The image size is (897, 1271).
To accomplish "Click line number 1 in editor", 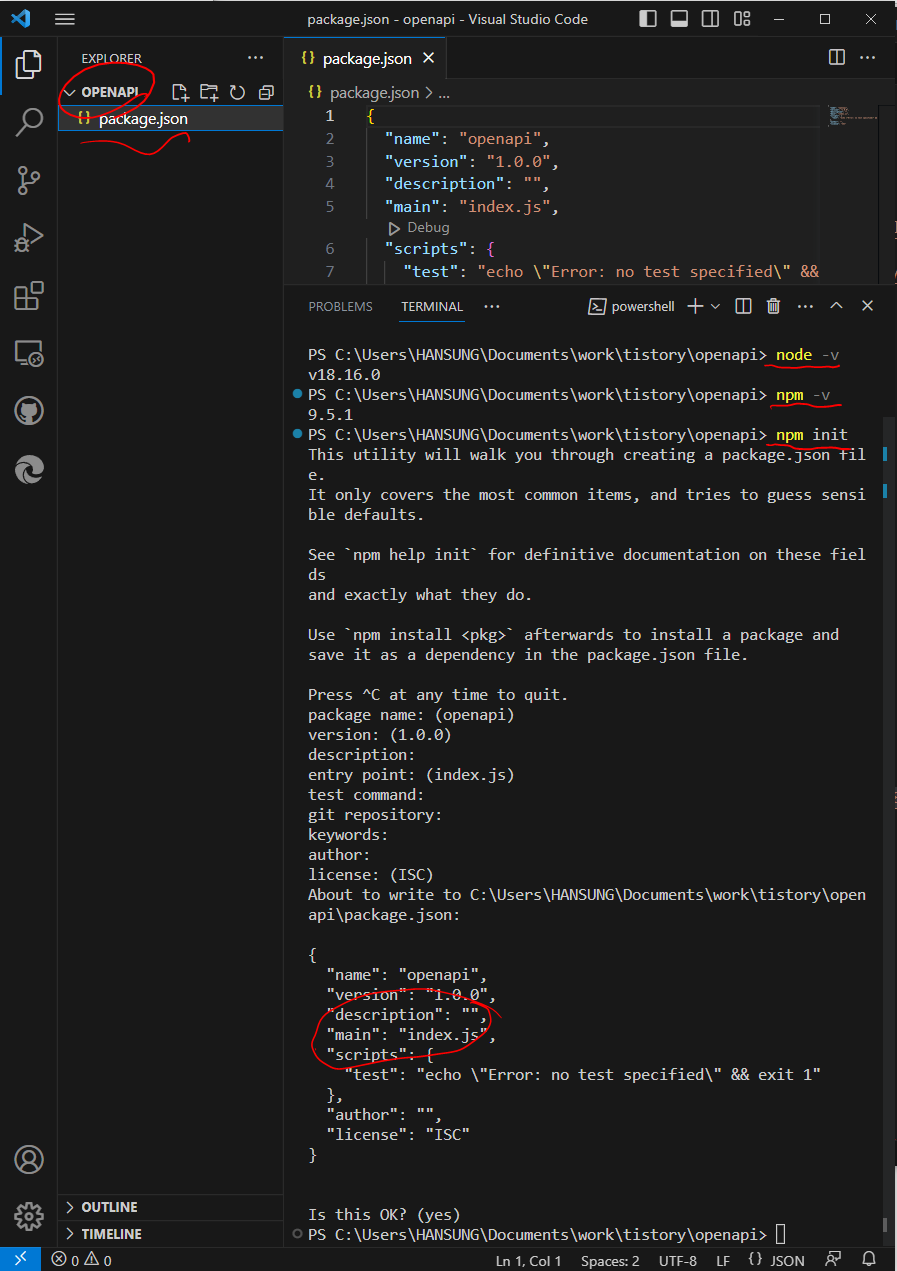I will [329, 116].
